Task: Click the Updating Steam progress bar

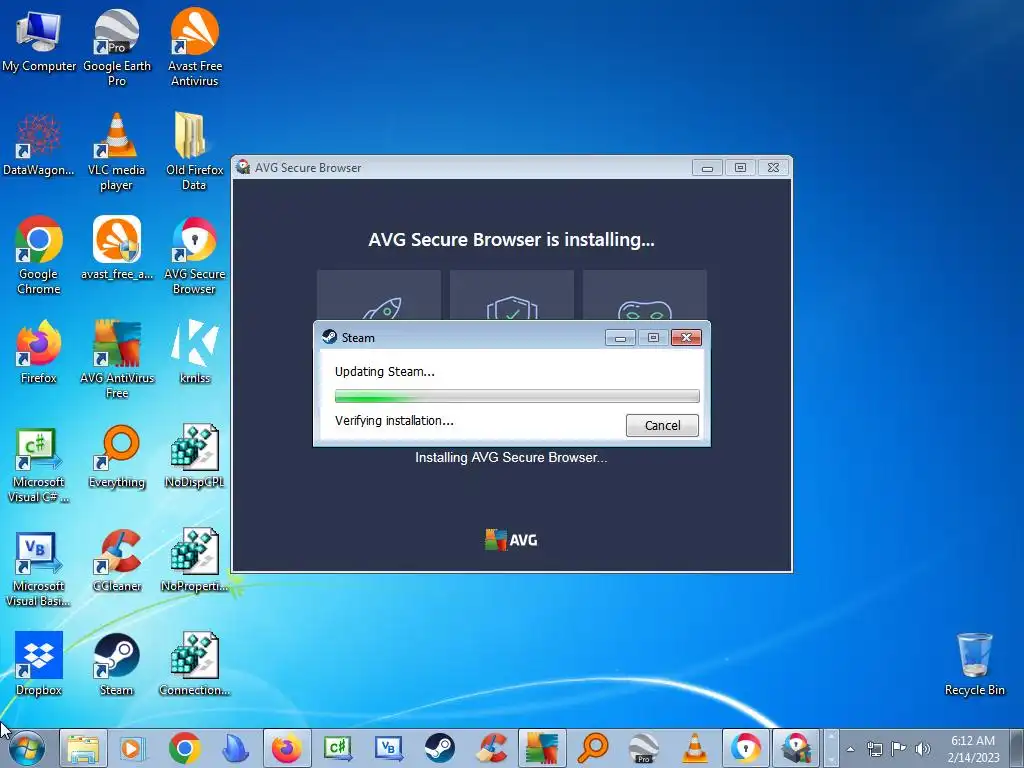Action: (517, 396)
